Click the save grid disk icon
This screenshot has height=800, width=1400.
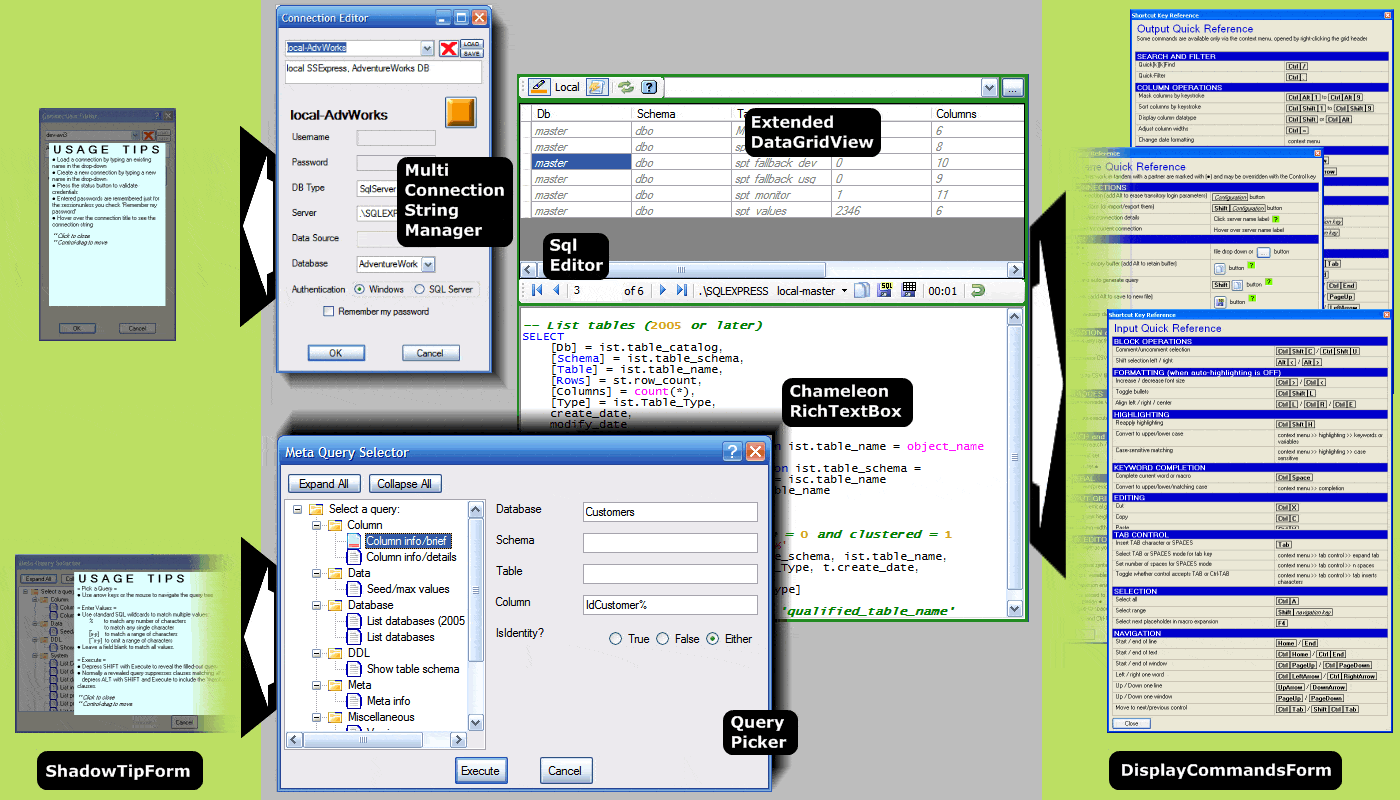point(909,290)
